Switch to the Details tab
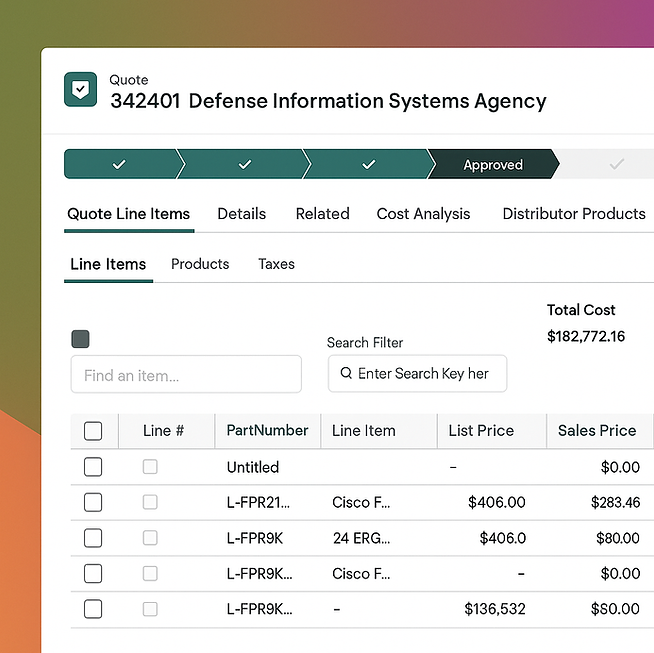This screenshot has width=654, height=653. (241, 214)
